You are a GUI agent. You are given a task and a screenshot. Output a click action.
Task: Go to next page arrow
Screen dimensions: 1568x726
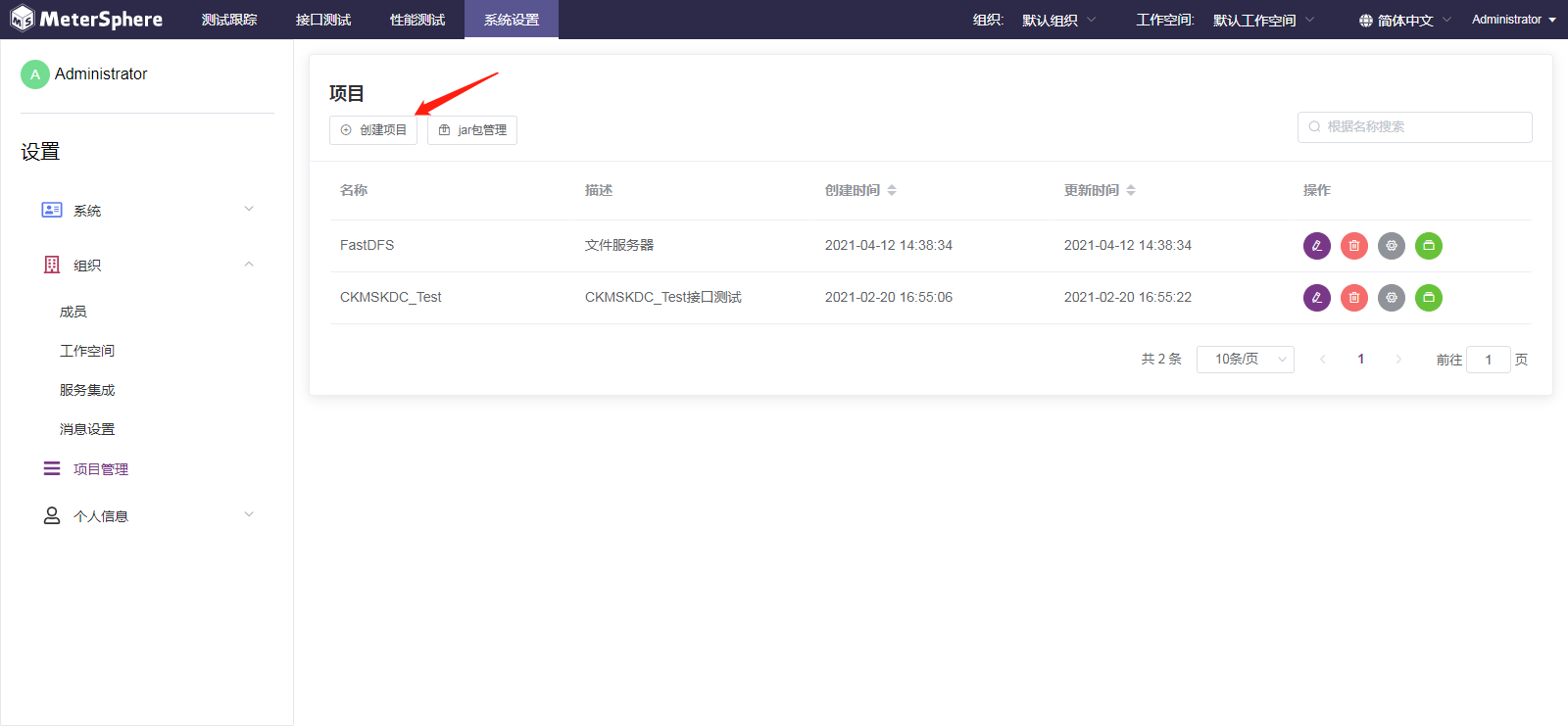[1398, 360]
